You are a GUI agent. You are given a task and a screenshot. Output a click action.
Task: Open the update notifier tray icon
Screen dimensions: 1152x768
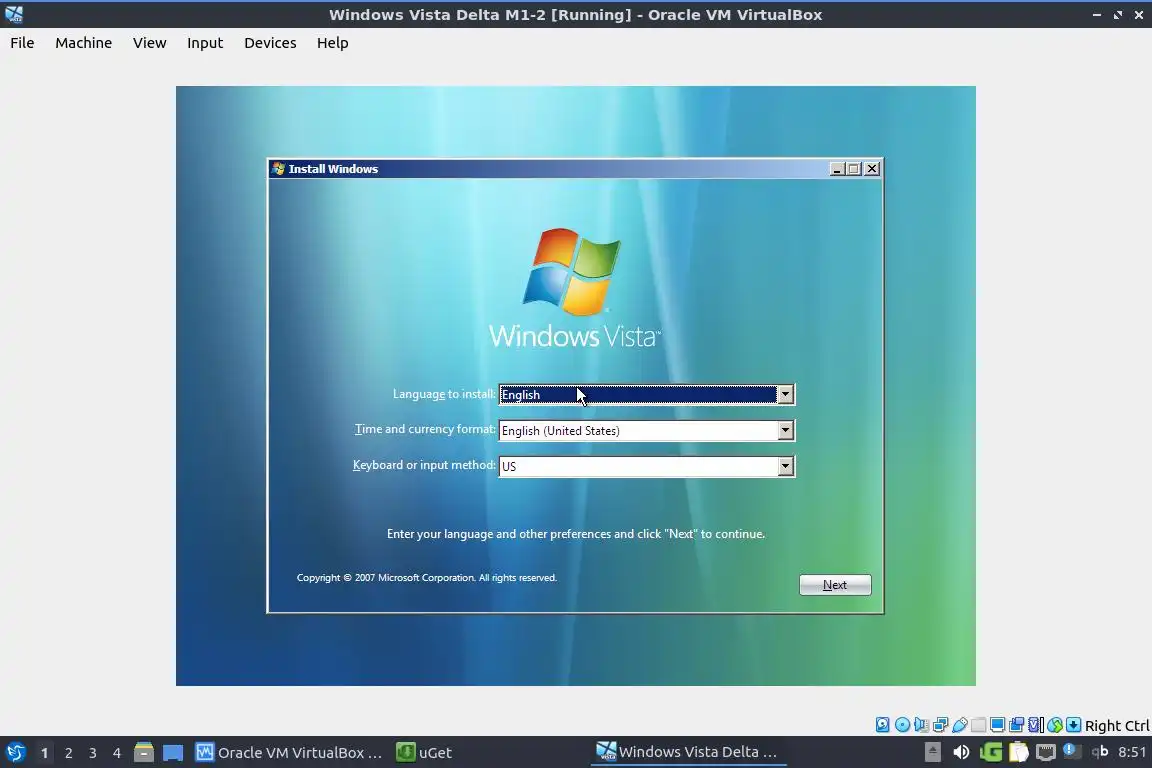(1072, 751)
